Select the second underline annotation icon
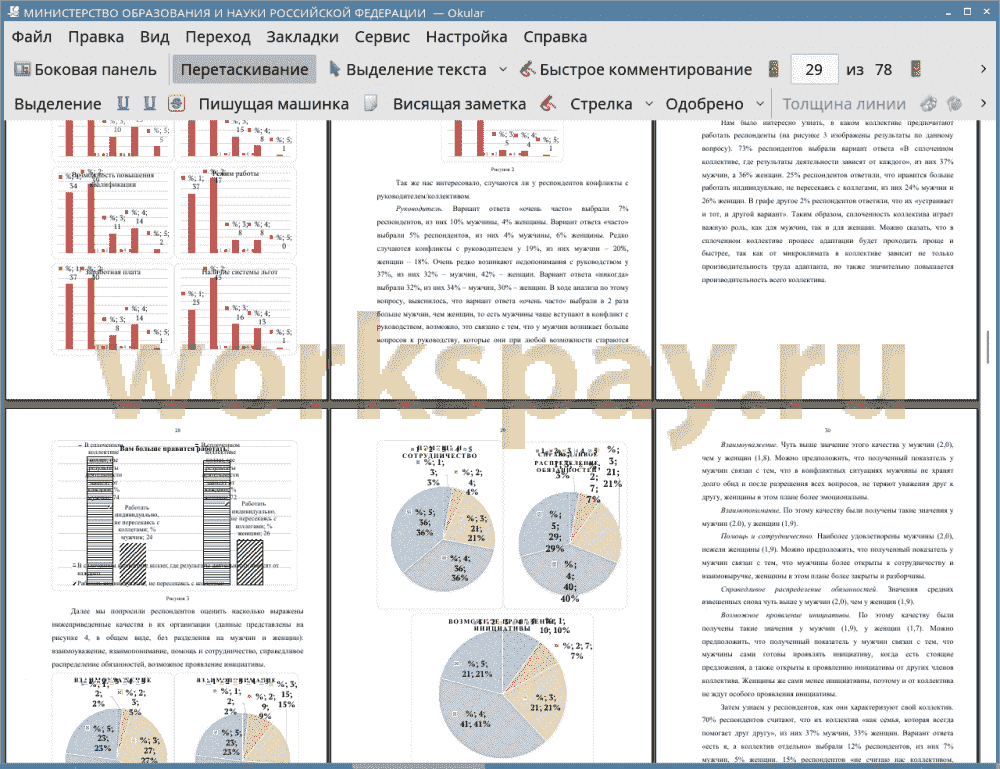1000x769 pixels. click(149, 103)
